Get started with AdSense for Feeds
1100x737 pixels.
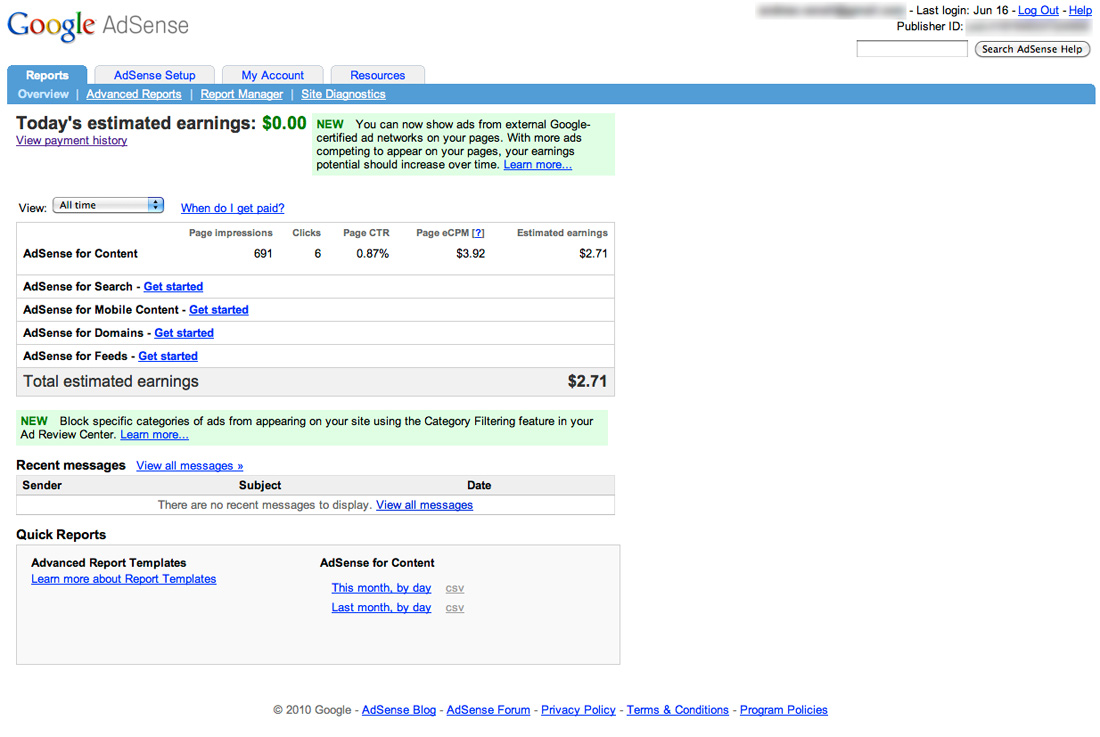pyautogui.click(x=168, y=356)
